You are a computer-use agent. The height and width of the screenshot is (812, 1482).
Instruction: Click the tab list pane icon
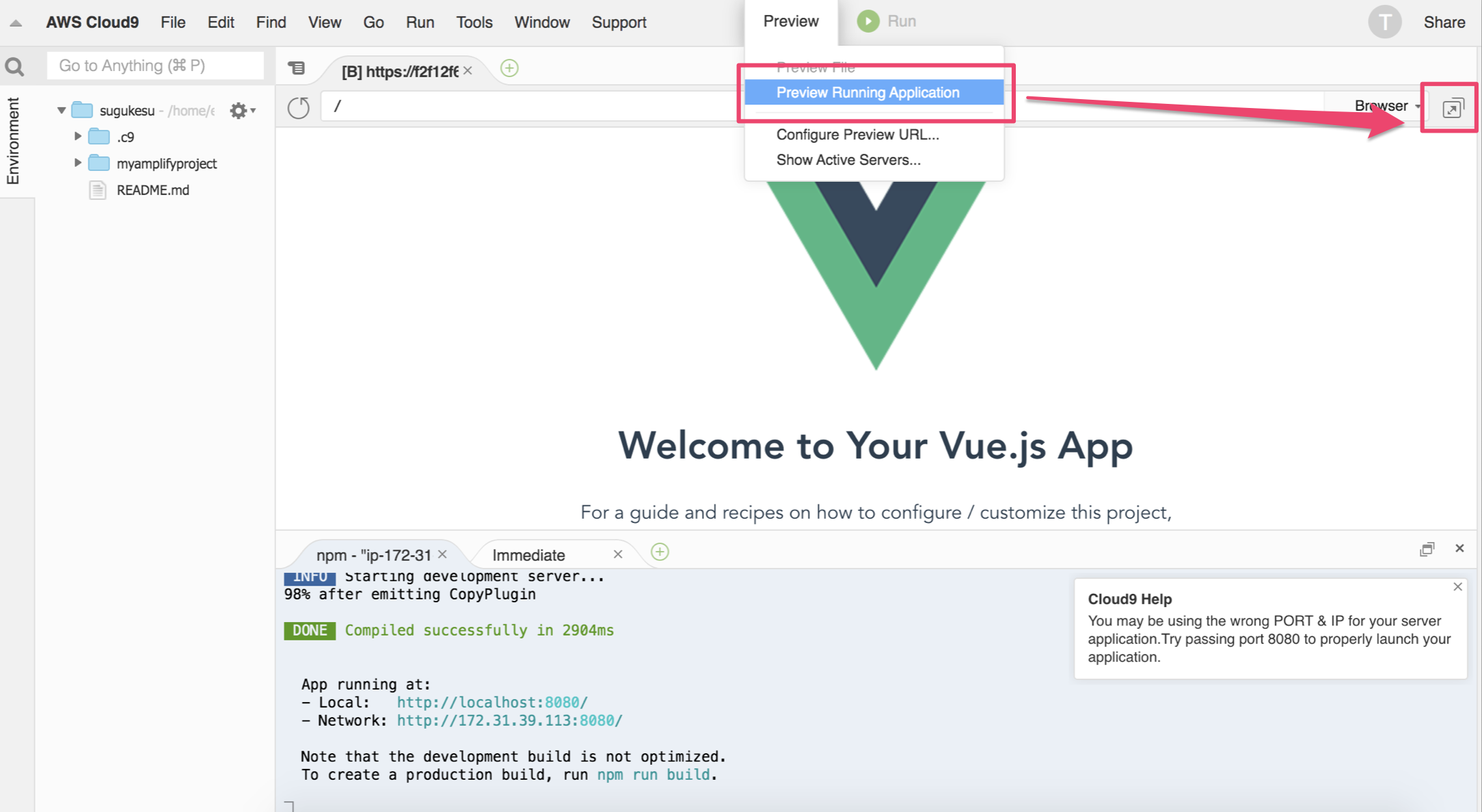point(297,68)
